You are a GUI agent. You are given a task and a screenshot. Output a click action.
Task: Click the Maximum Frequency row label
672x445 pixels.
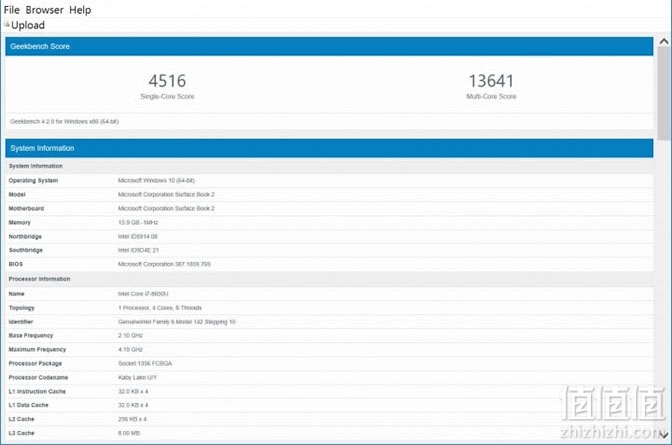37,350
